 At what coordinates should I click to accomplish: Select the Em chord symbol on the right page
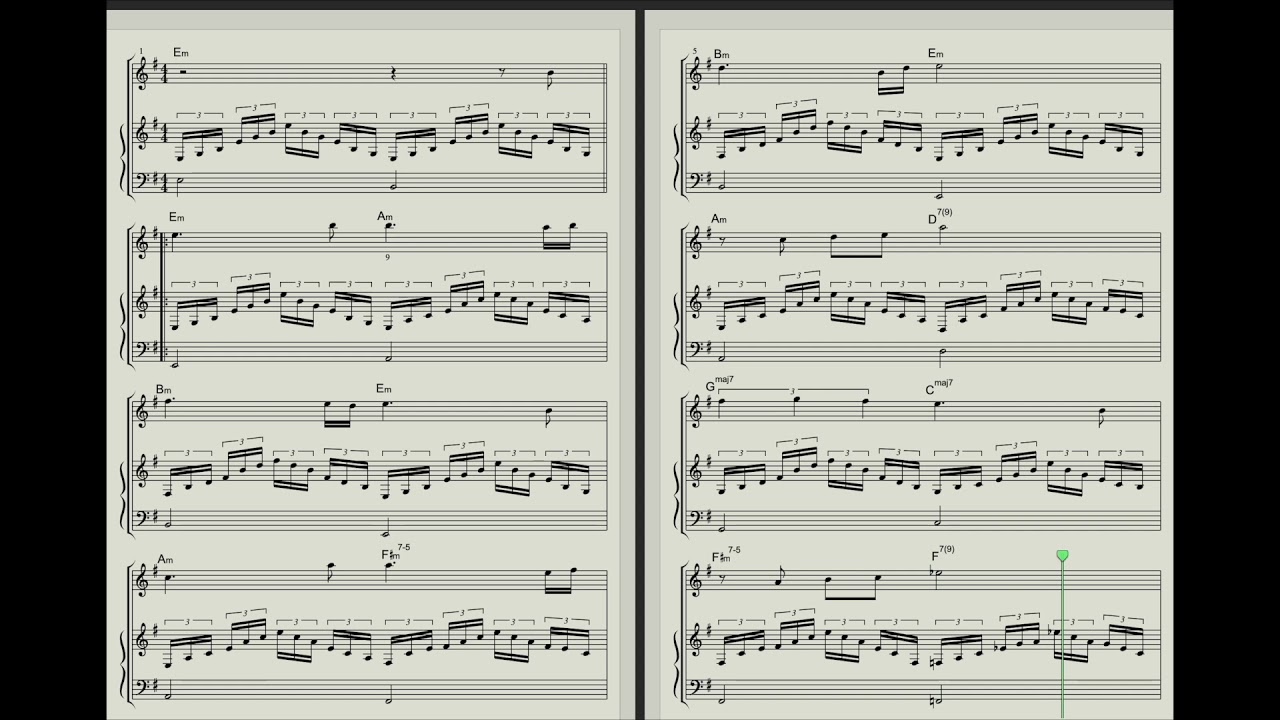pyautogui.click(x=935, y=54)
